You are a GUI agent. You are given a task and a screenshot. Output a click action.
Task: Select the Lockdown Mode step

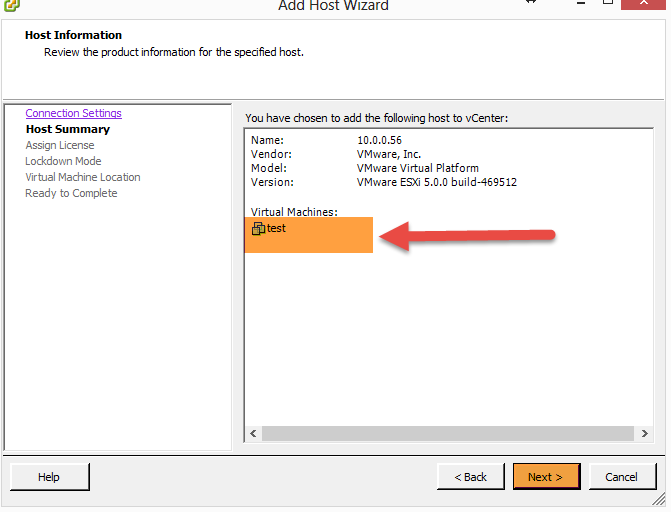point(63,161)
